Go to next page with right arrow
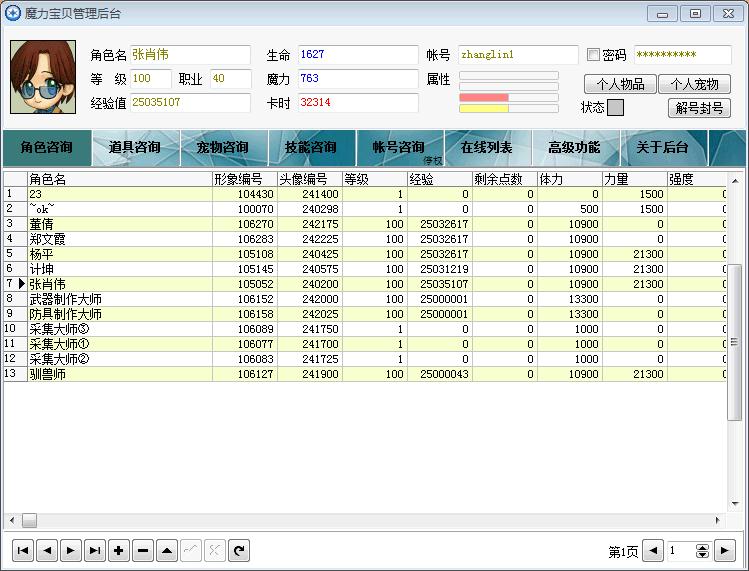The width and height of the screenshot is (749, 571). [x=725, y=551]
